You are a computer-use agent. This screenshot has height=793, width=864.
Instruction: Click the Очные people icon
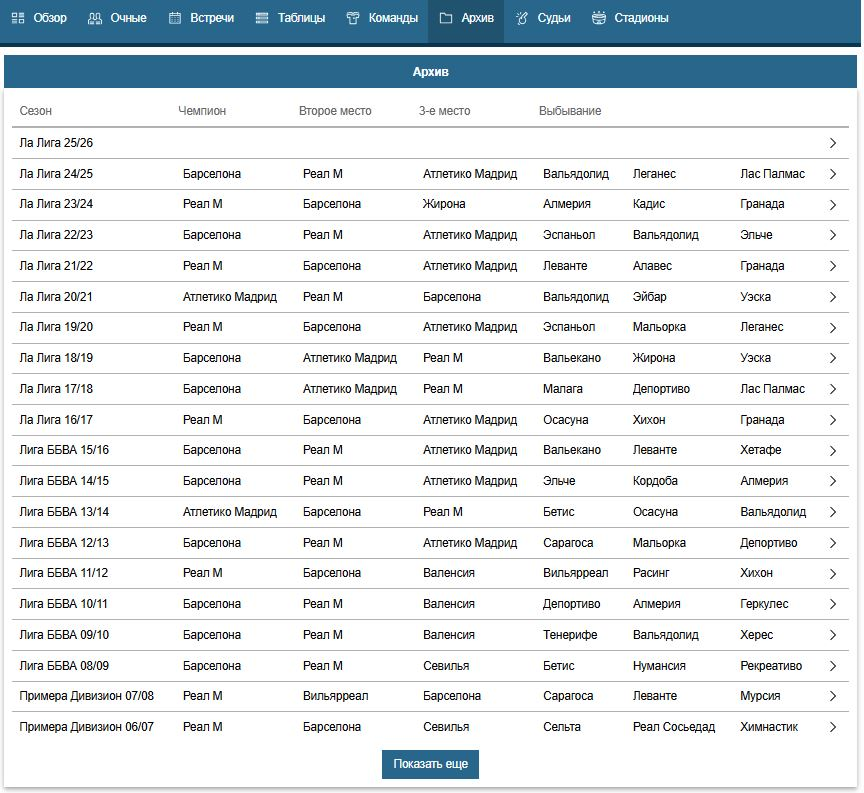coord(95,18)
